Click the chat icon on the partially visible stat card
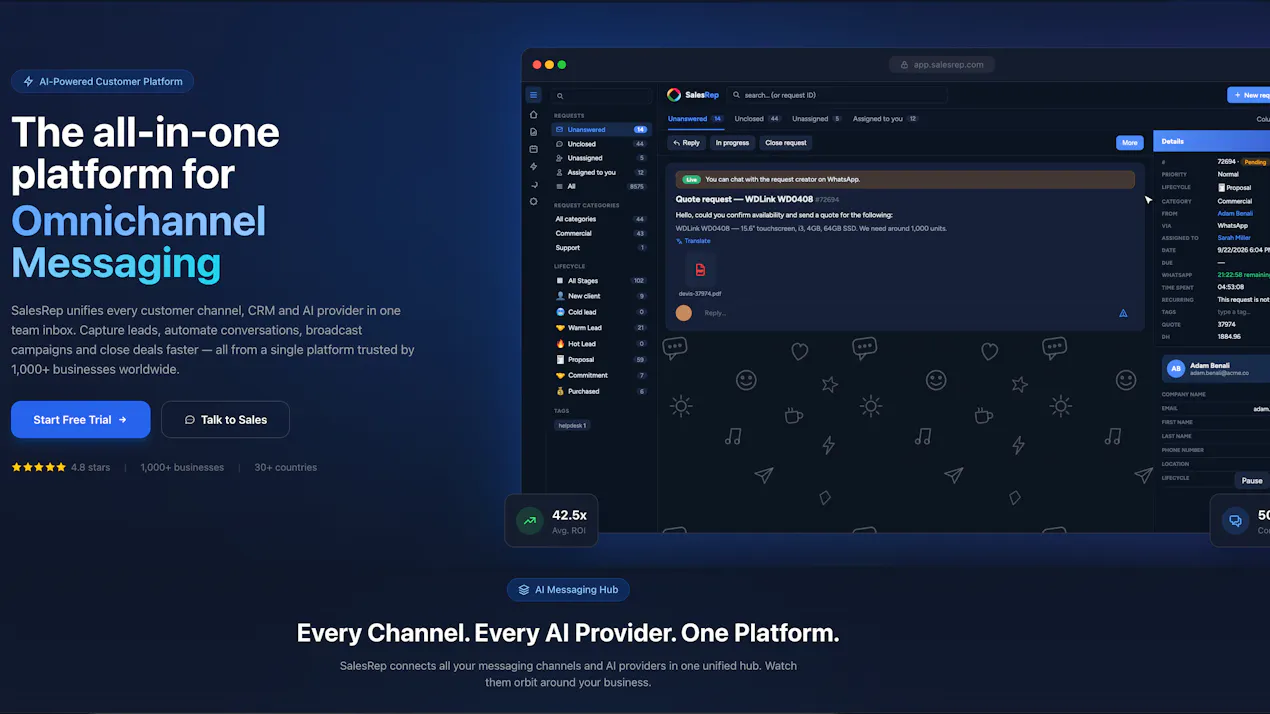Viewport: 1270px width, 714px height. point(1236,521)
